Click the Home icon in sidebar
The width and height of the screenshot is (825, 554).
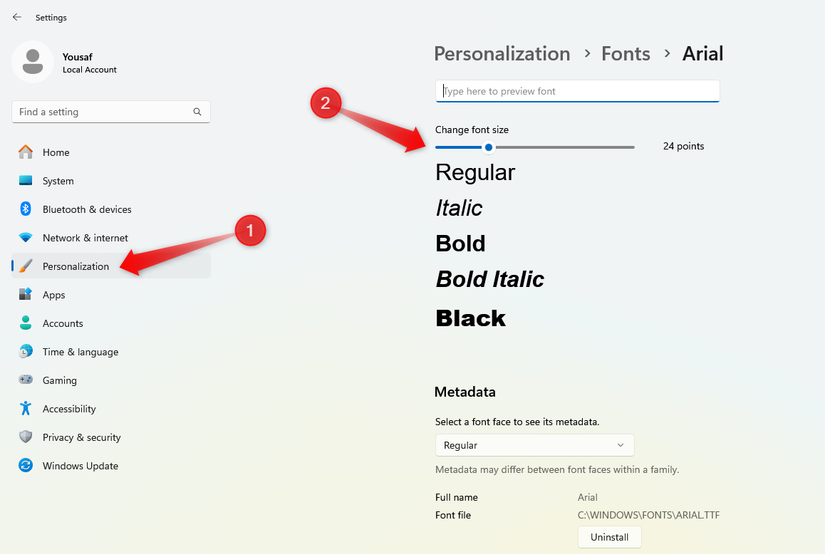[x=25, y=152]
